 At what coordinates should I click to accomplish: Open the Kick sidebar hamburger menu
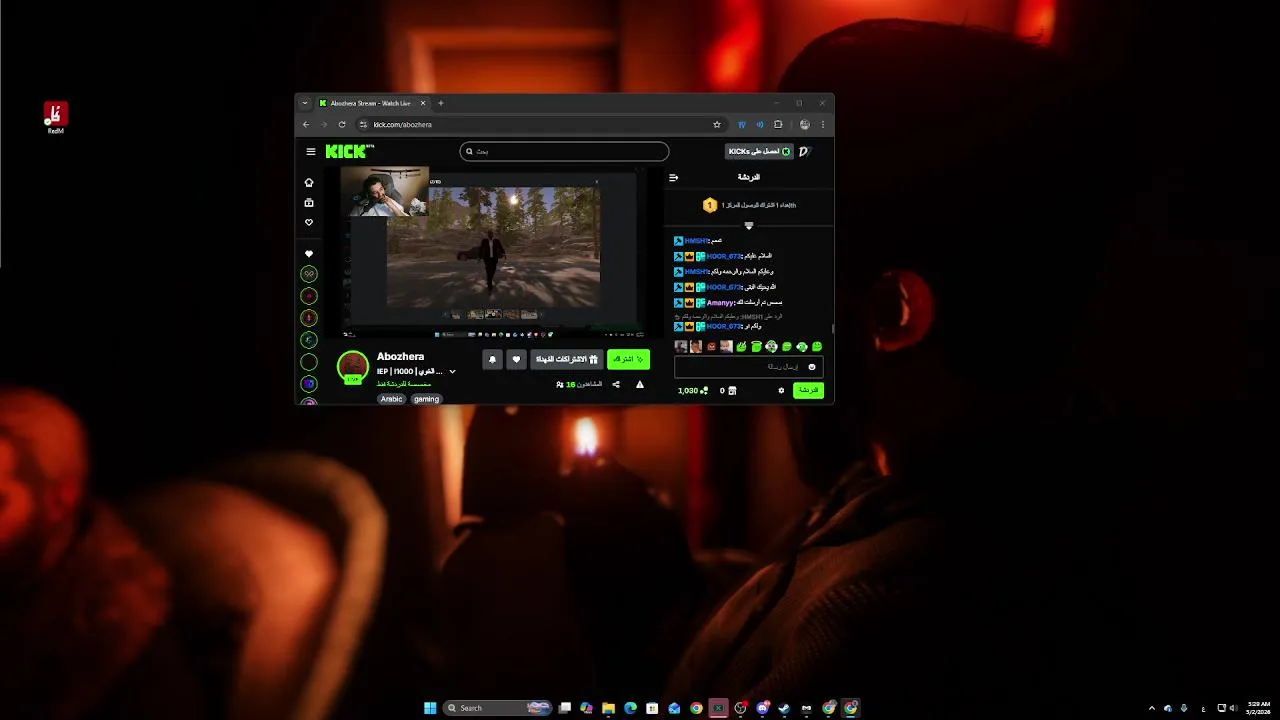pyautogui.click(x=311, y=152)
